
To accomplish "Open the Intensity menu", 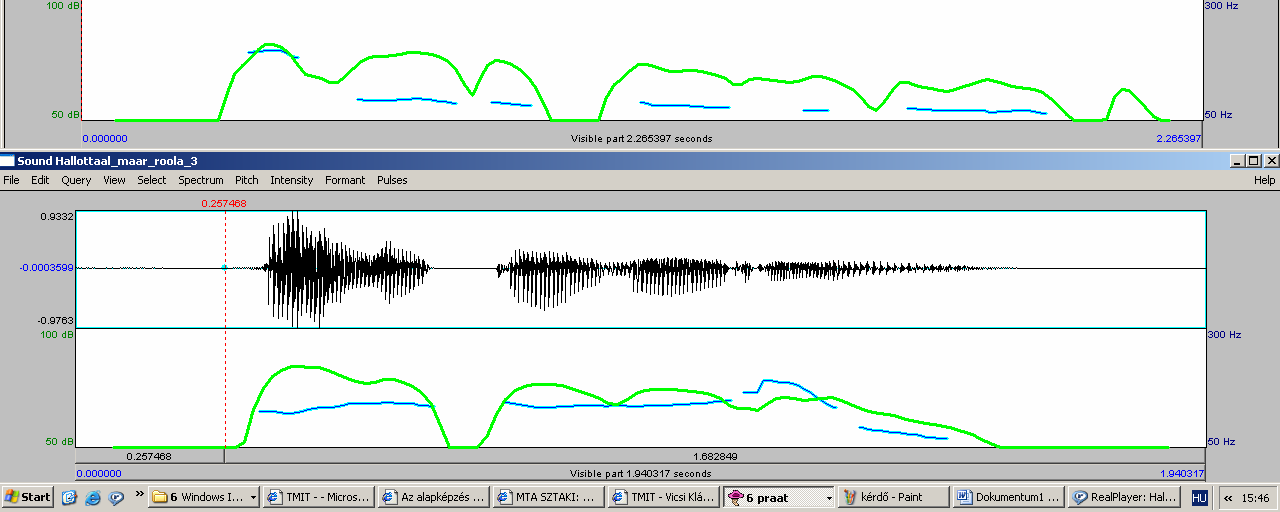I will pyautogui.click(x=291, y=180).
